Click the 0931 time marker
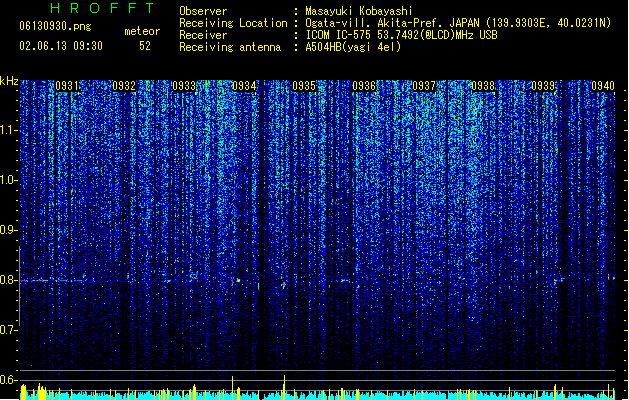 click(x=67, y=86)
